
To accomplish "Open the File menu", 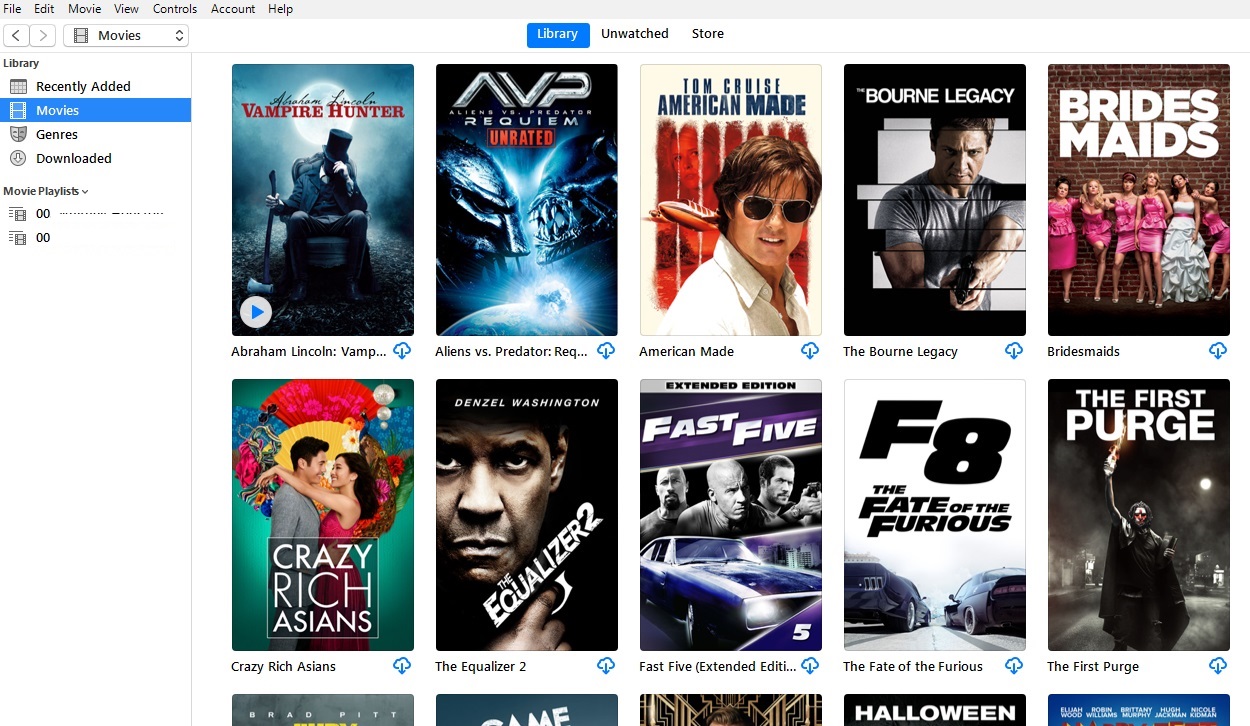I will click(12, 8).
